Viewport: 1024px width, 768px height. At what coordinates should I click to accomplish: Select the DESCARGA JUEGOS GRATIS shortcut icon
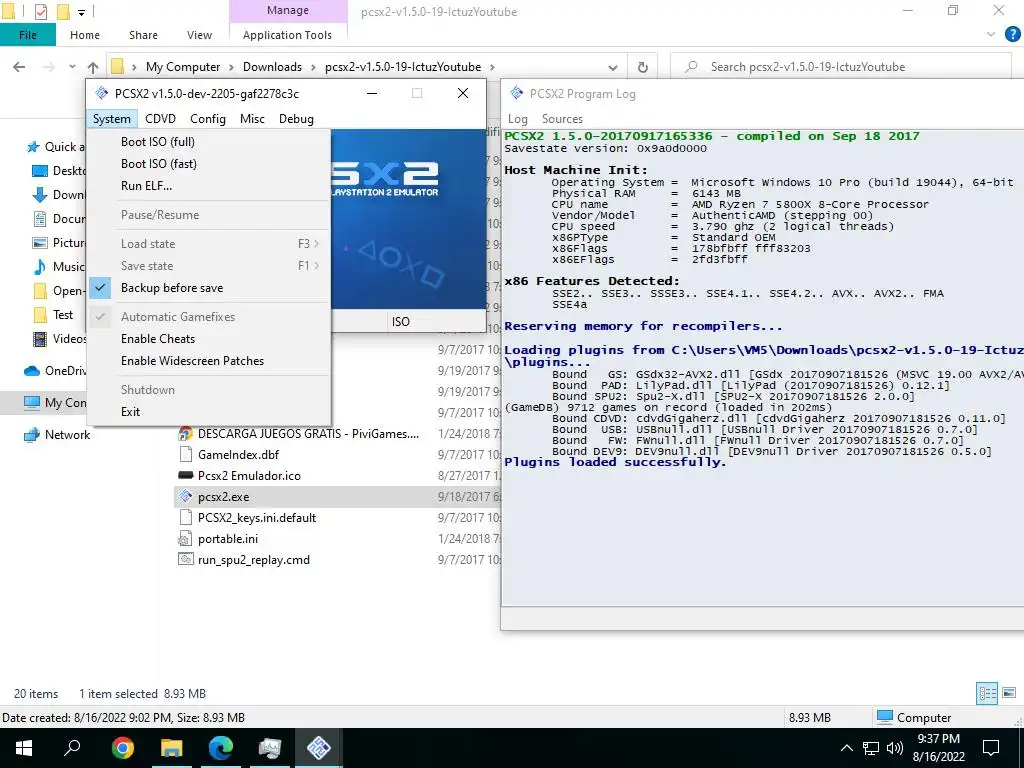click(186, 434)
